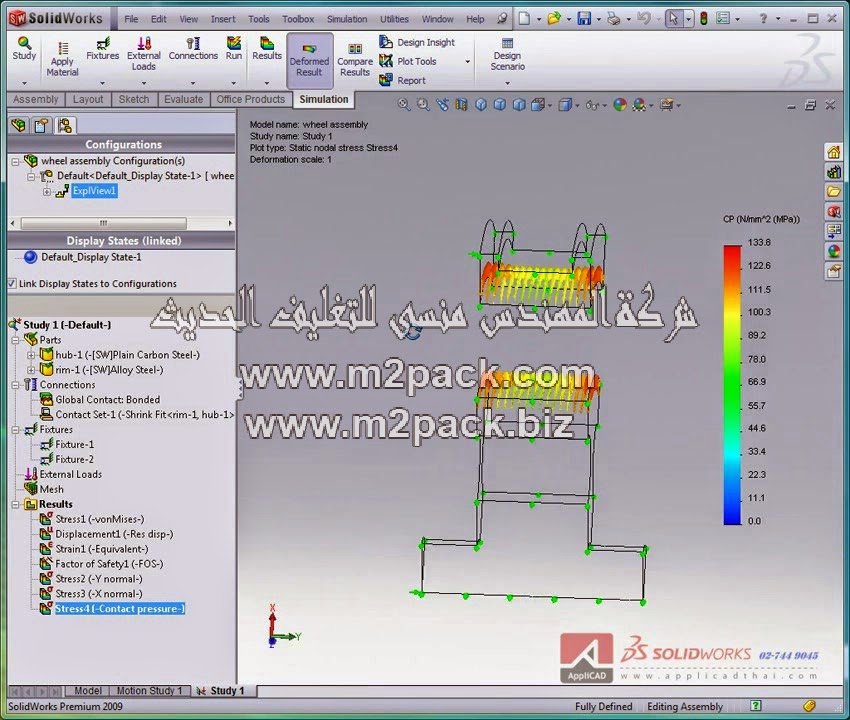The height and width of the screenshot is (720, 850).
Task: Collapse the Connections node
Action: [x=16, y=385]
